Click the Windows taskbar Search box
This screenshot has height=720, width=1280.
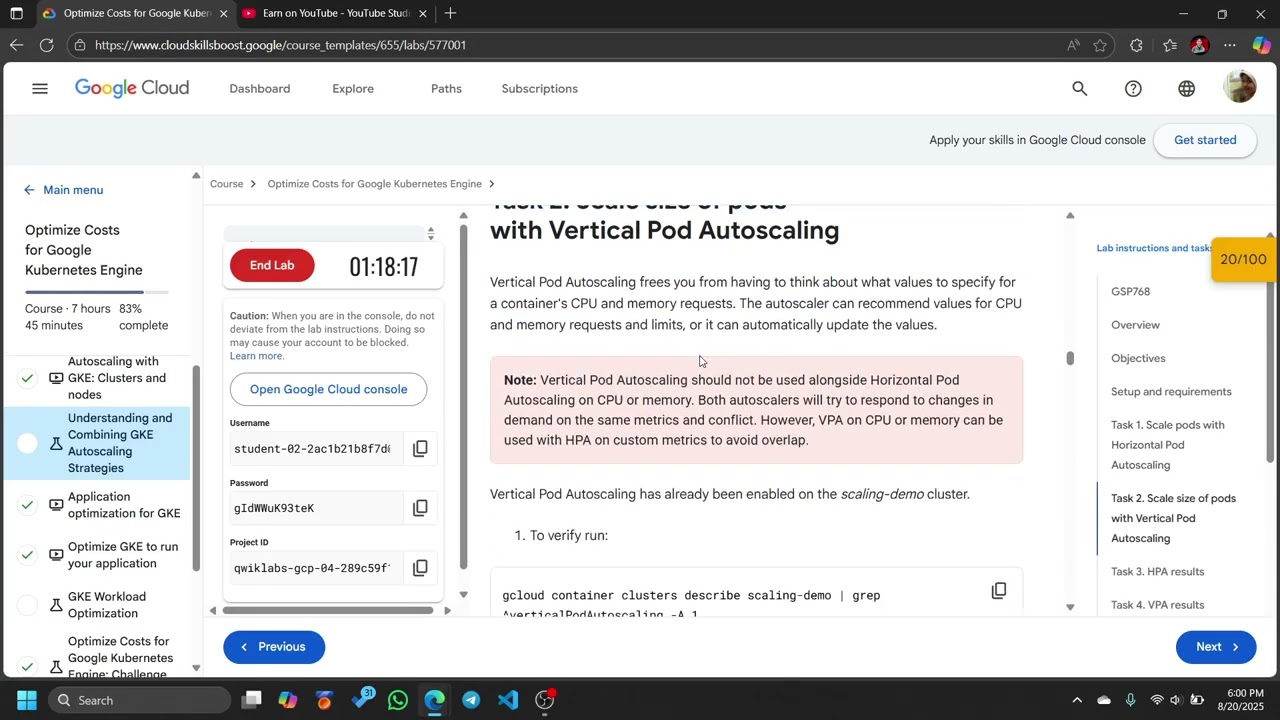point(140,700)
